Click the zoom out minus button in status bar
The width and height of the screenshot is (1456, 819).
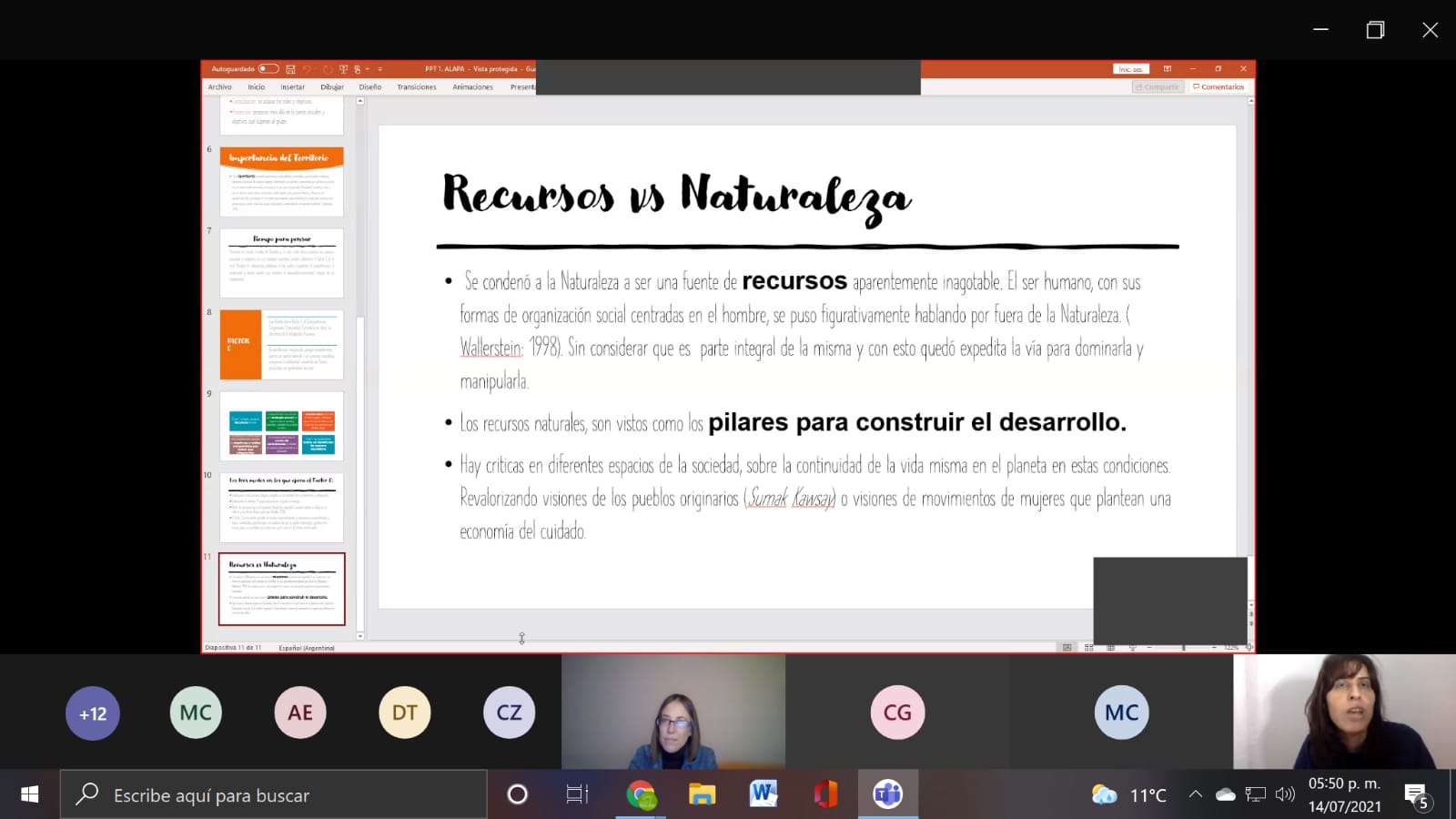(x=1150, y=648)
